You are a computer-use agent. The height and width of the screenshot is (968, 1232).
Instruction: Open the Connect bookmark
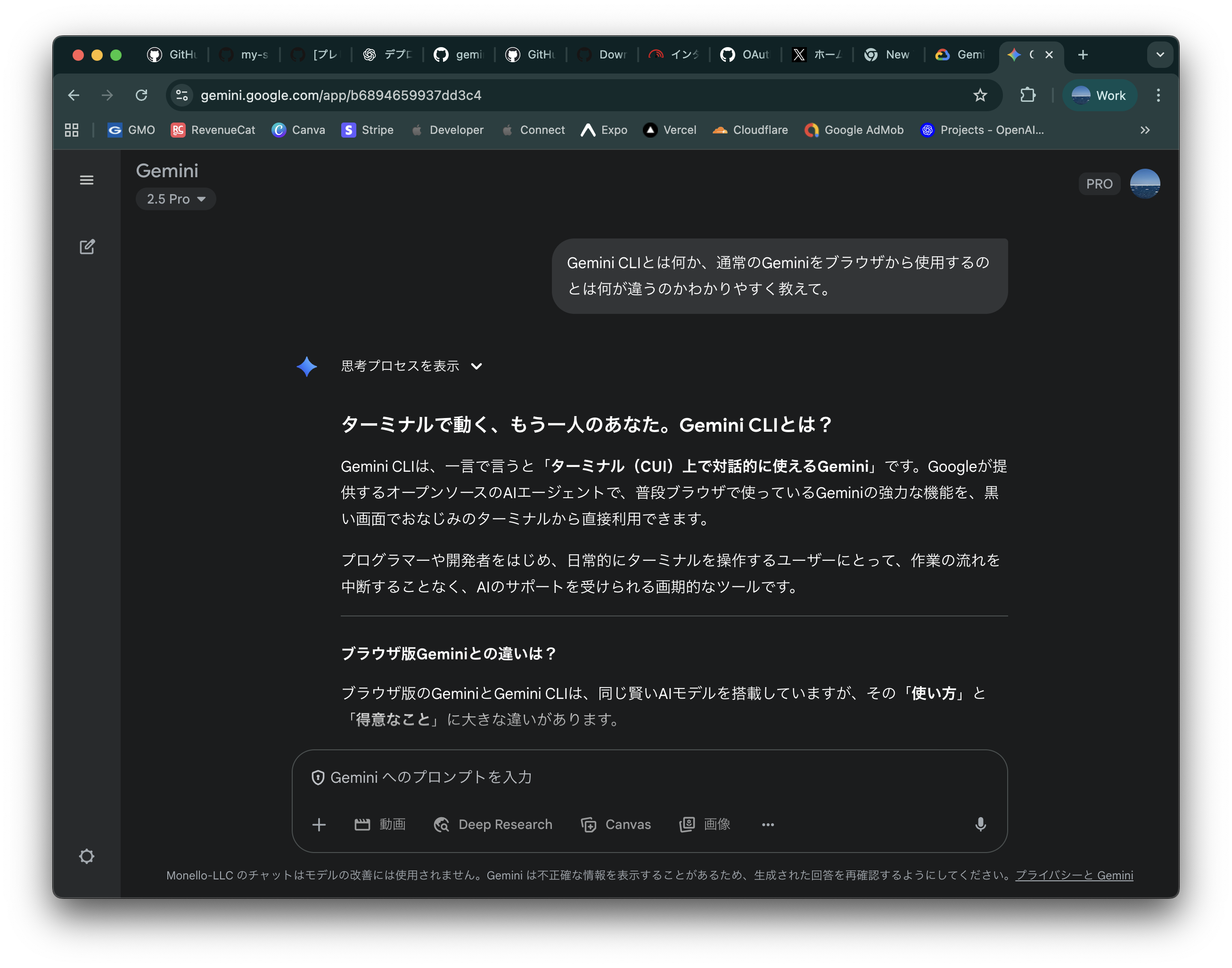(x=533, y=130)
